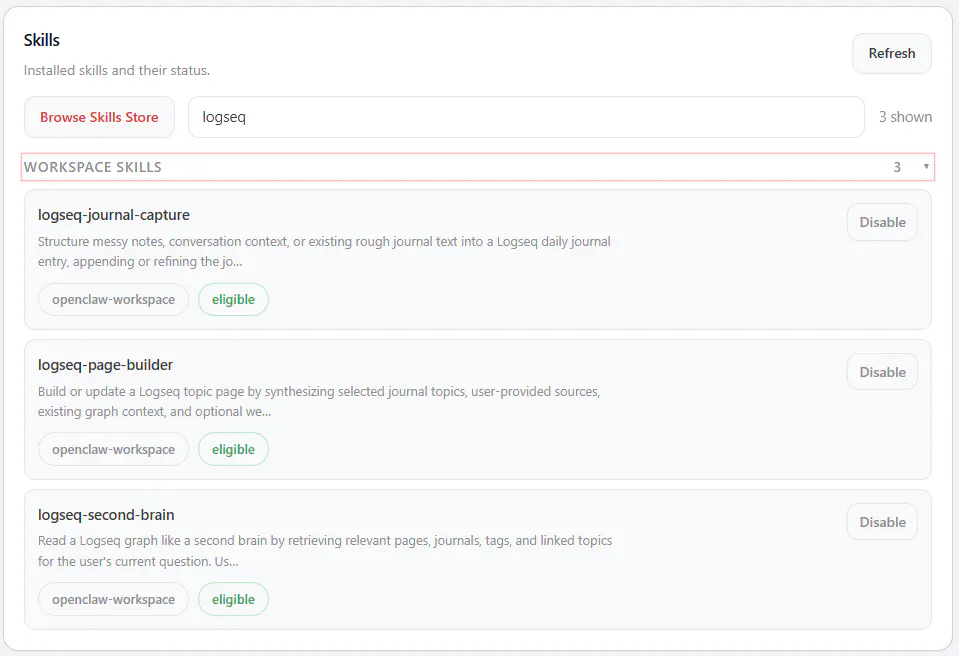Click eligible badge on logseq-page-builder
959x656 pixels.
pos(233,449)
